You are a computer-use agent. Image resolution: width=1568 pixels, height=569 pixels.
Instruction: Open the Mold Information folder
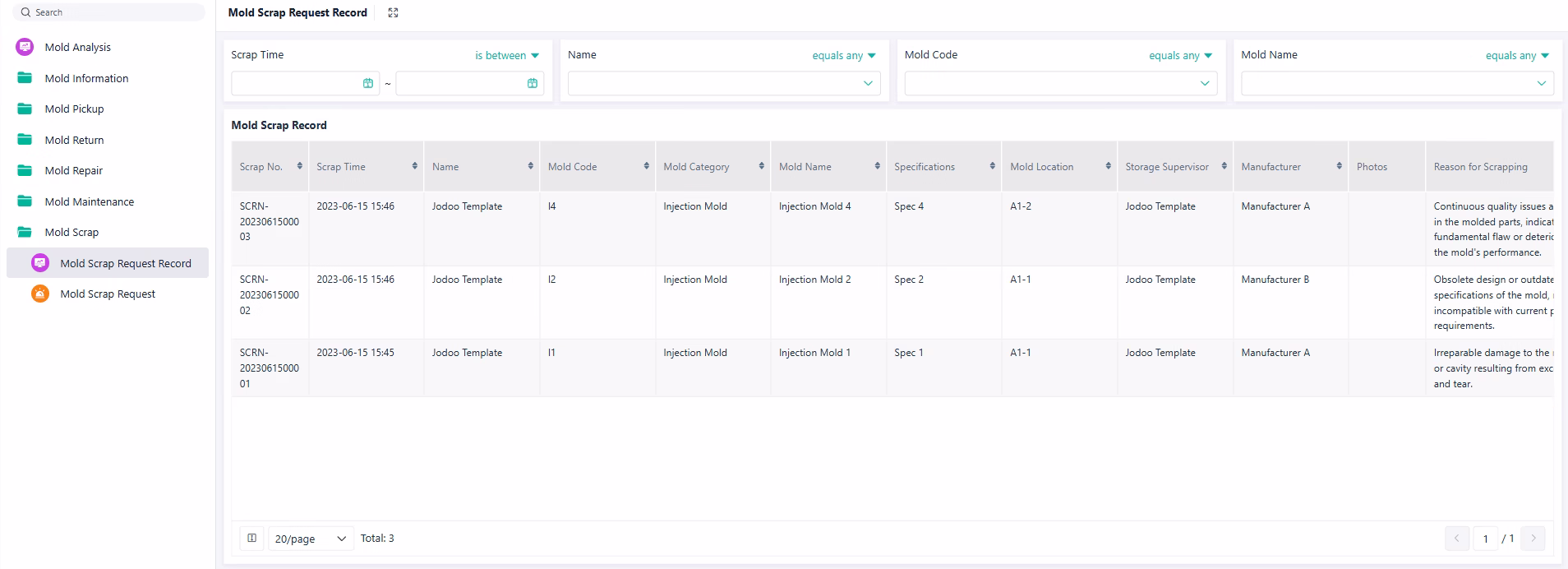click(86, 78)
